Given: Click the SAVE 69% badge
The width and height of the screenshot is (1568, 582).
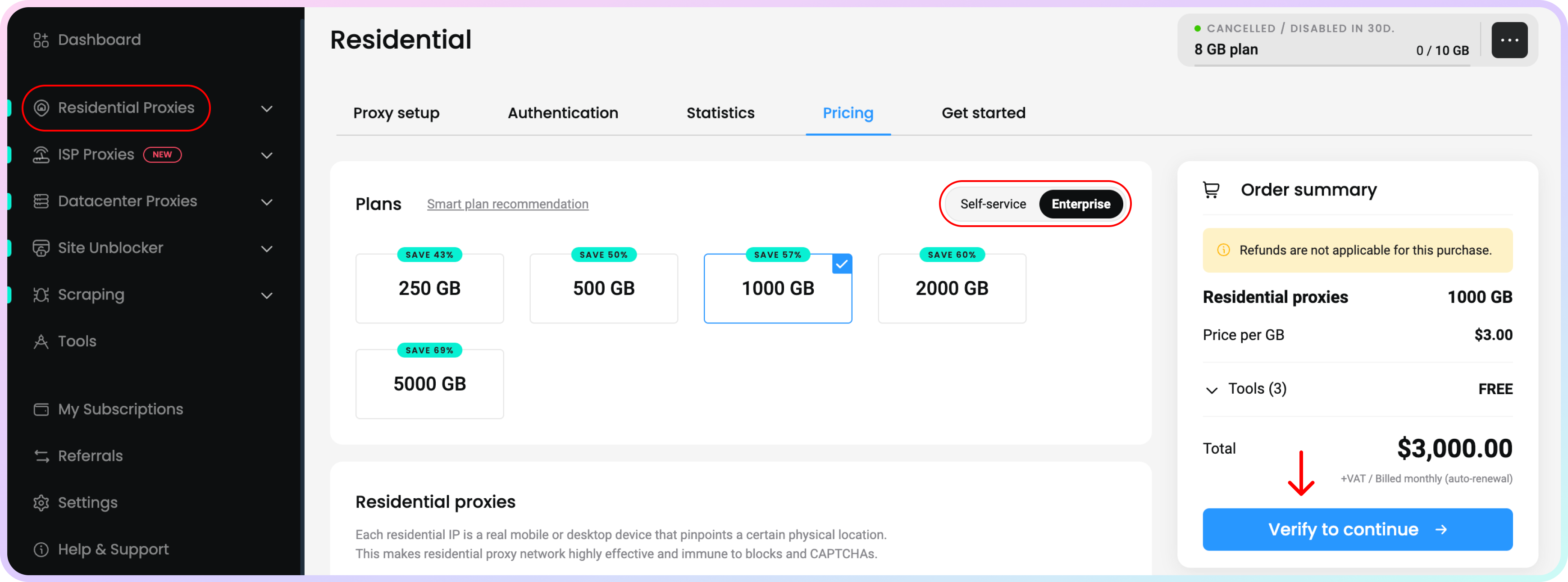Looking at the screenshot, I should pos(429,350).
